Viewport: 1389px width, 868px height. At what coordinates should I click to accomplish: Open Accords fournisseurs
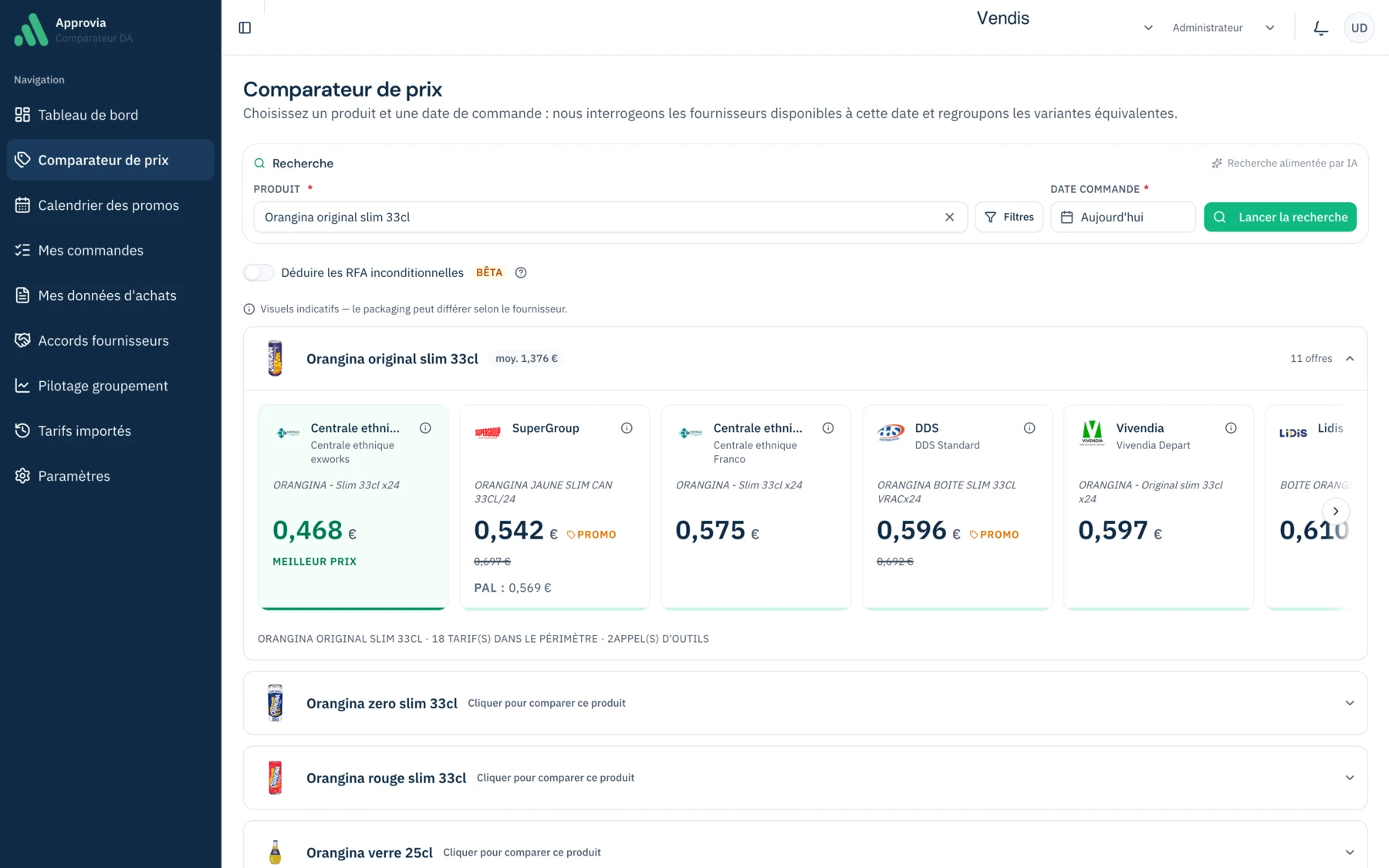click(x=110, y=340)
